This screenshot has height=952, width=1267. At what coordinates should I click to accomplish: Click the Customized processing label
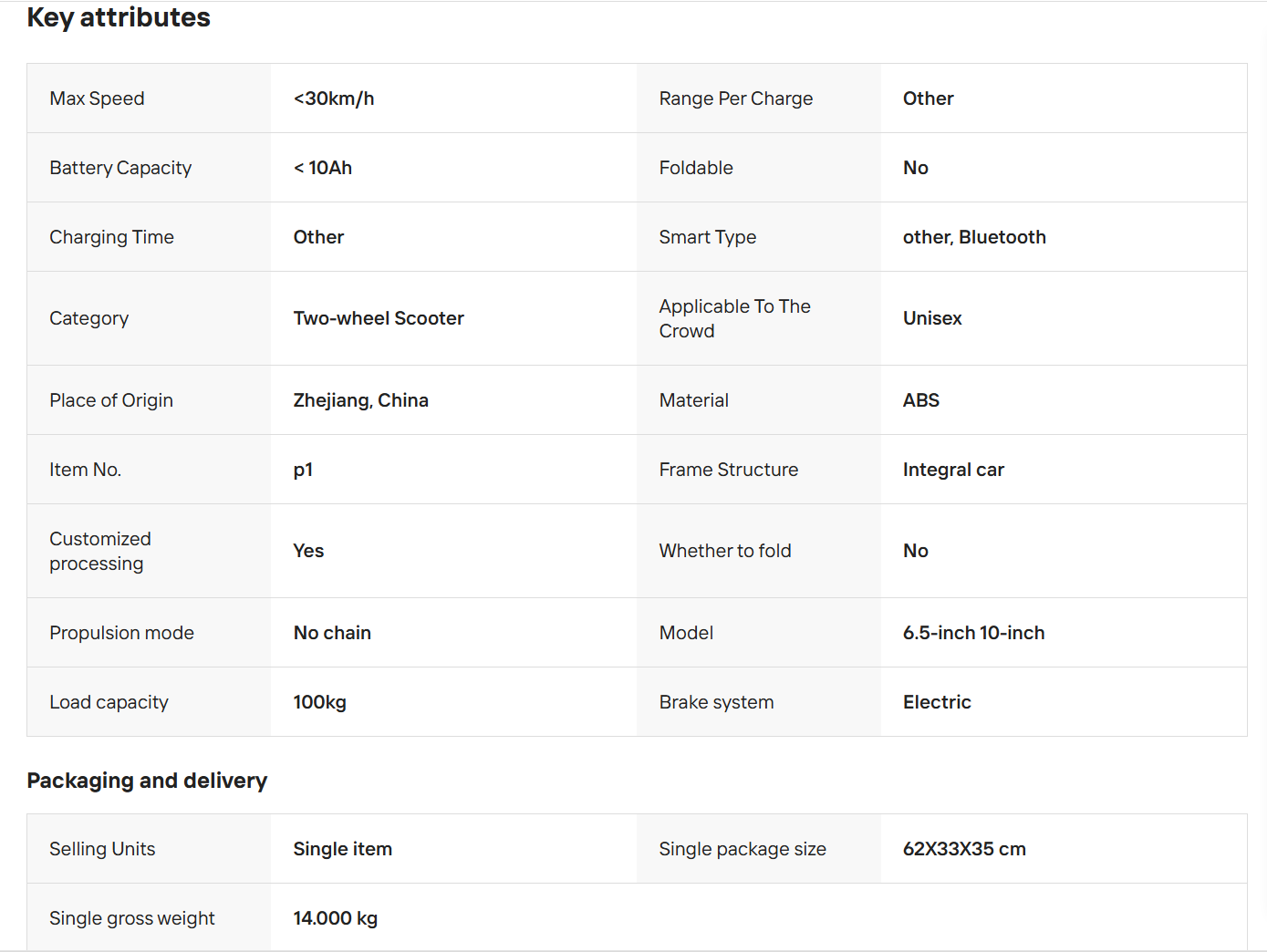pyautogui.click(x=100, y=551)
